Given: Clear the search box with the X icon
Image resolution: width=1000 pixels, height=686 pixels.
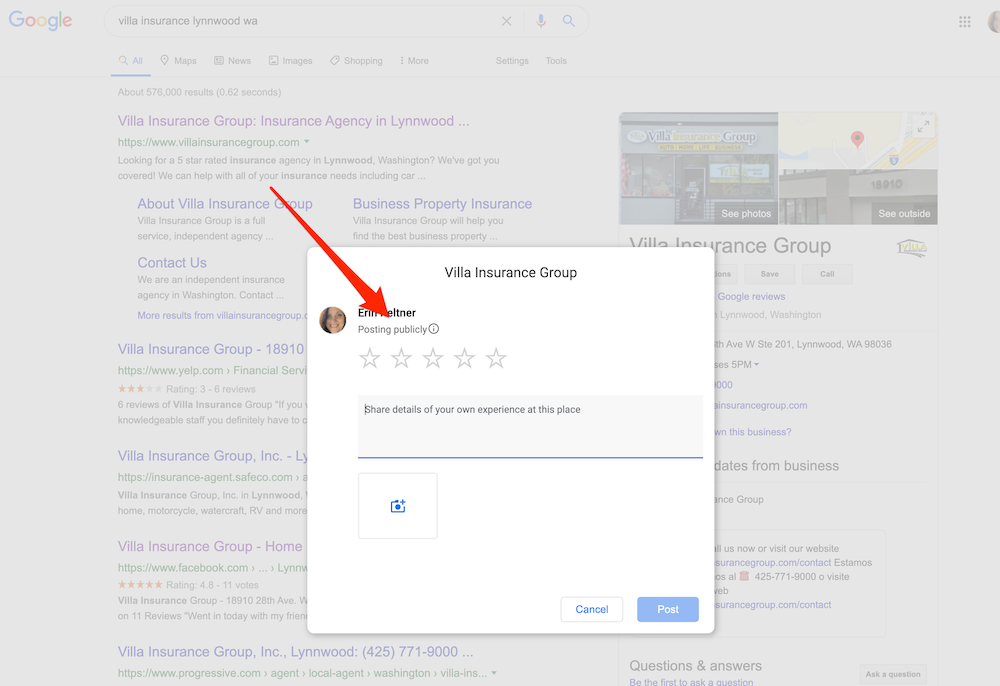Looking at the screenshot, I should (506, 21).
